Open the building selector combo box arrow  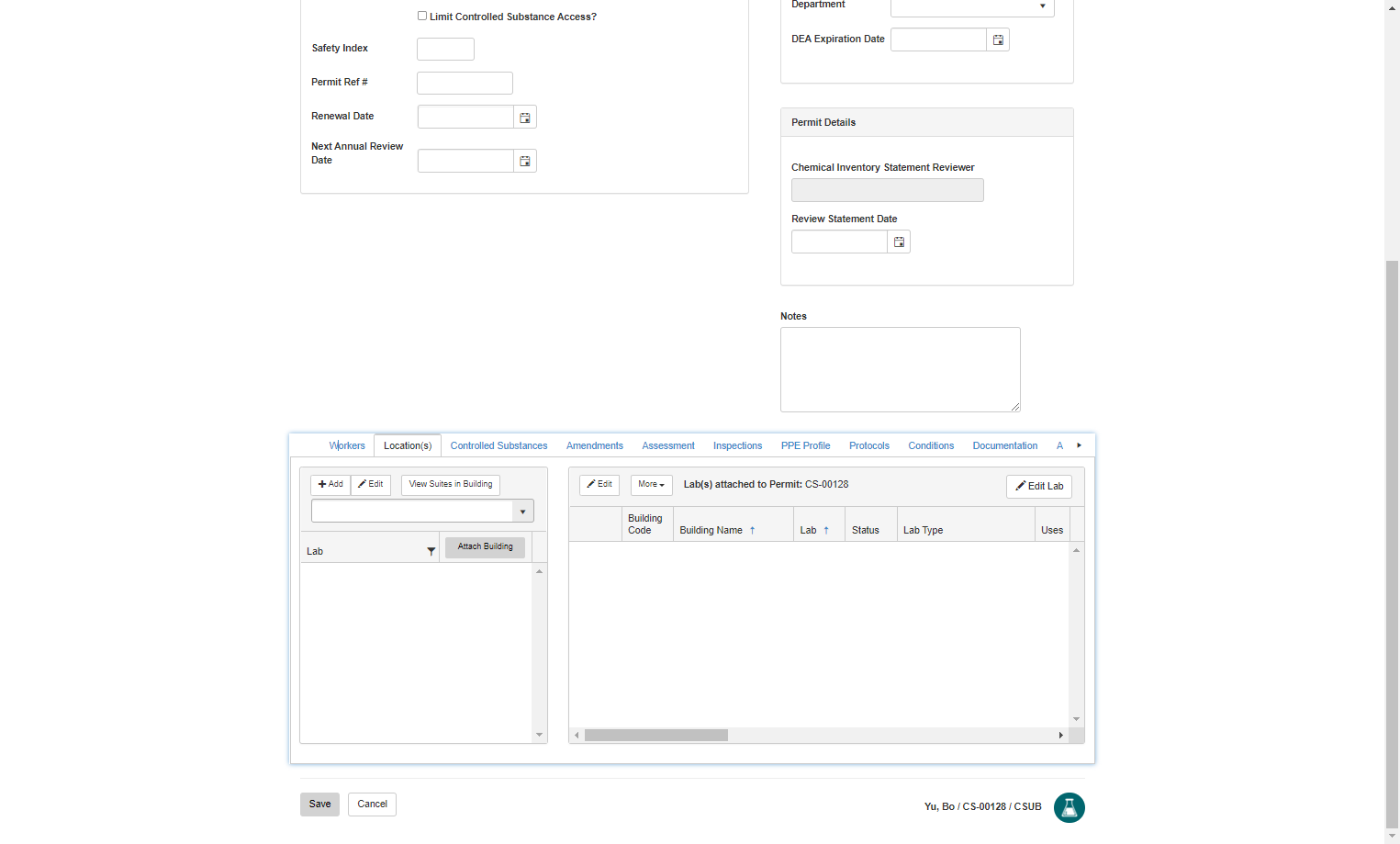click(x=522, y=512)
